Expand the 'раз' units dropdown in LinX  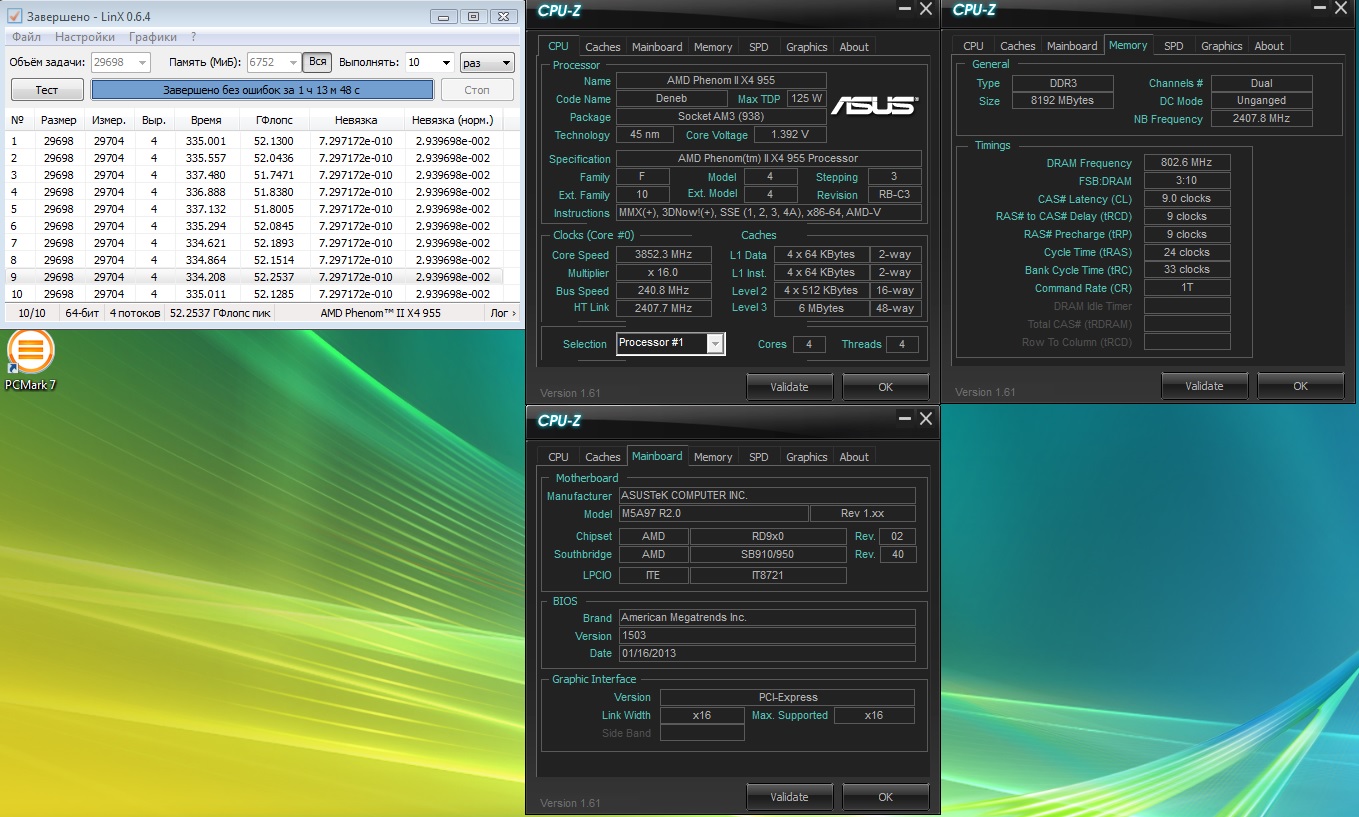(x=505, y=62)
